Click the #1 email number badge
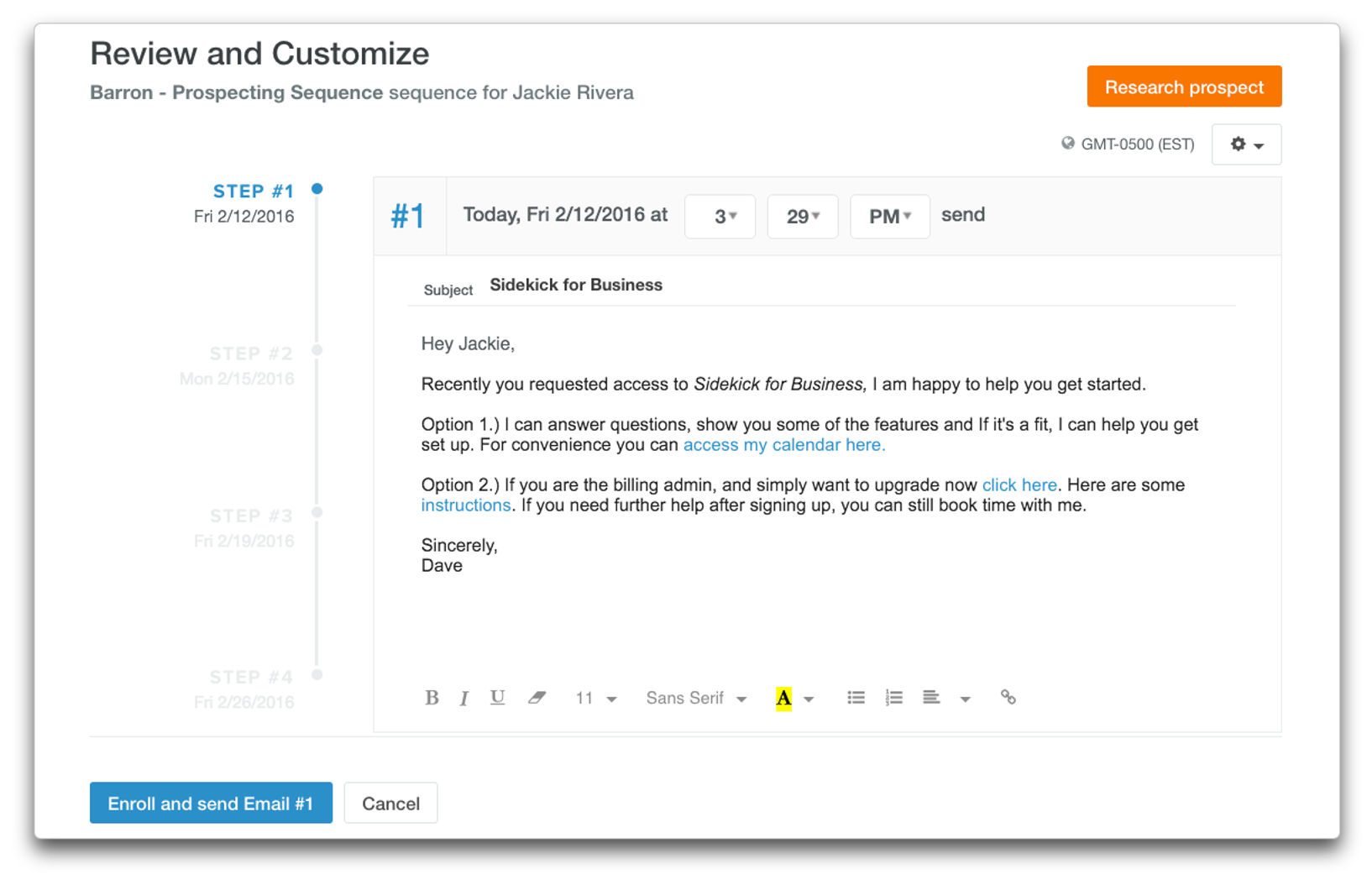This screenshot has width=1372, height=885. coord(407,217)
